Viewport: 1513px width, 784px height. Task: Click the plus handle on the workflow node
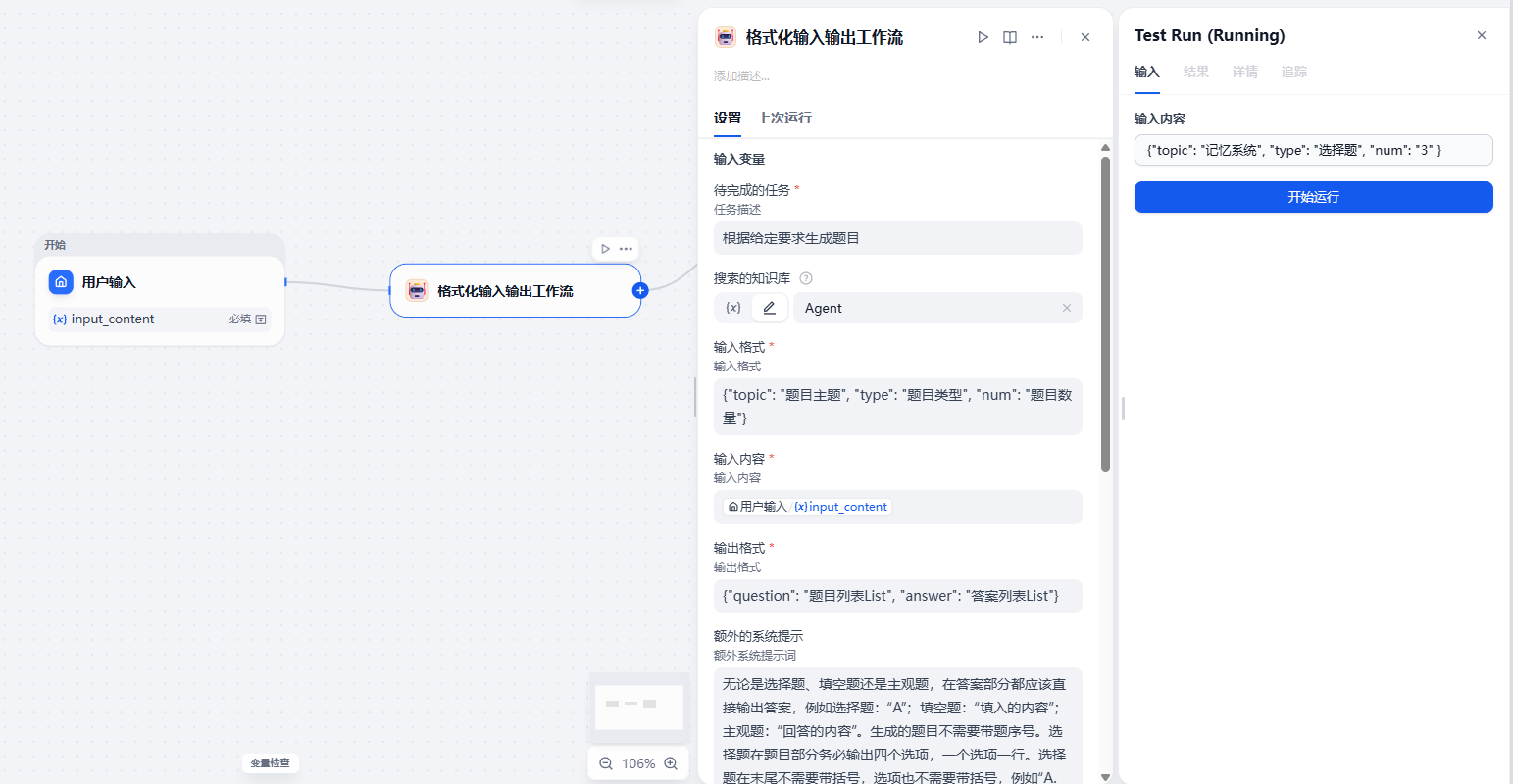[640, 290]
